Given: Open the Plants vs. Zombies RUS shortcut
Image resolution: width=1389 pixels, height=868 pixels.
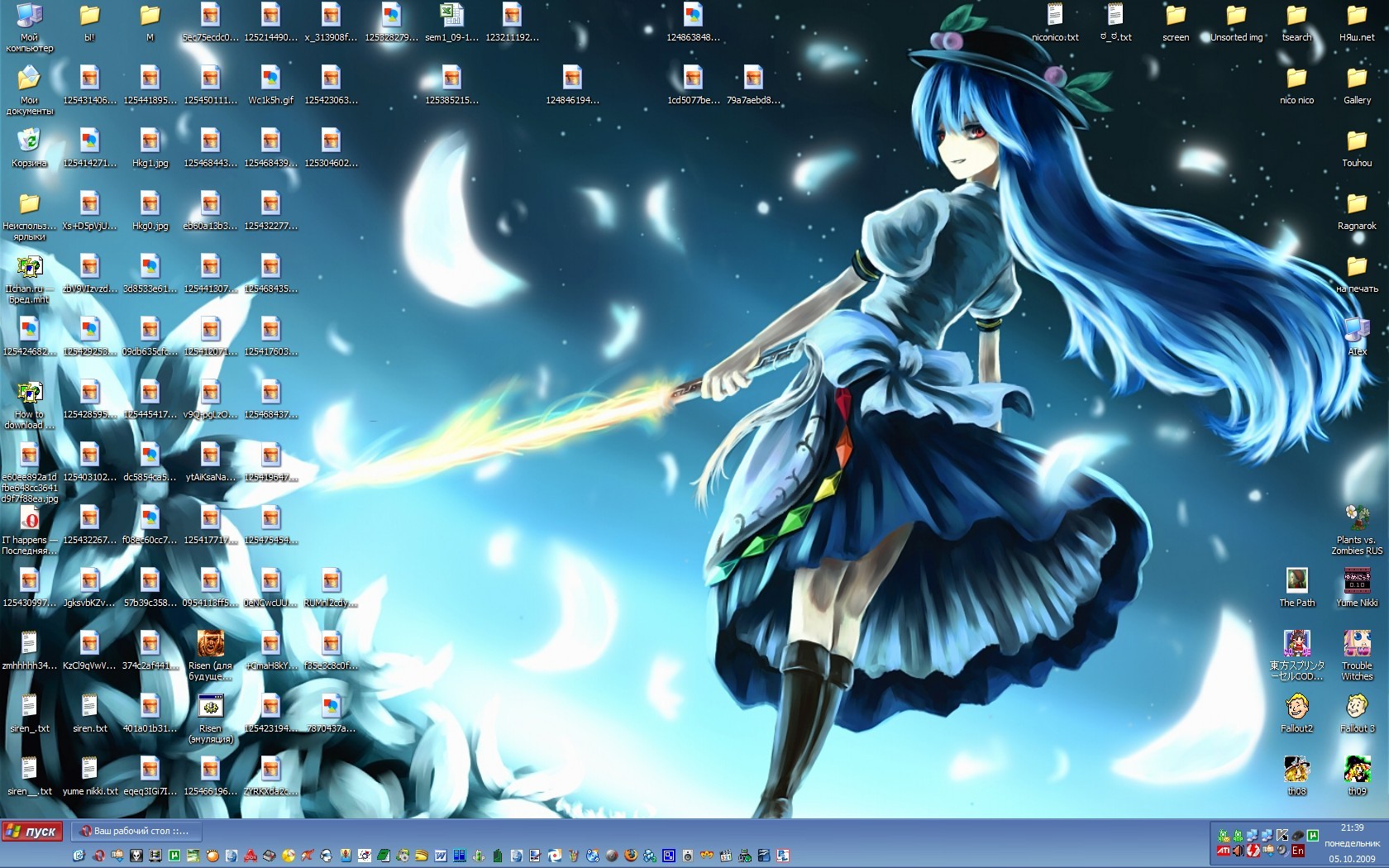Looking at the screenshot, I should [1357, 529].
